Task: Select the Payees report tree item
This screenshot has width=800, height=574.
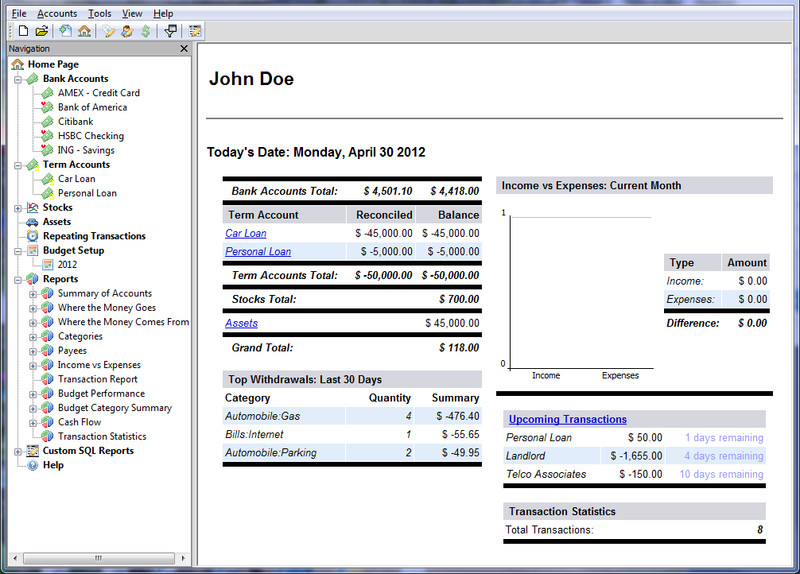Action: pos(72,351)
